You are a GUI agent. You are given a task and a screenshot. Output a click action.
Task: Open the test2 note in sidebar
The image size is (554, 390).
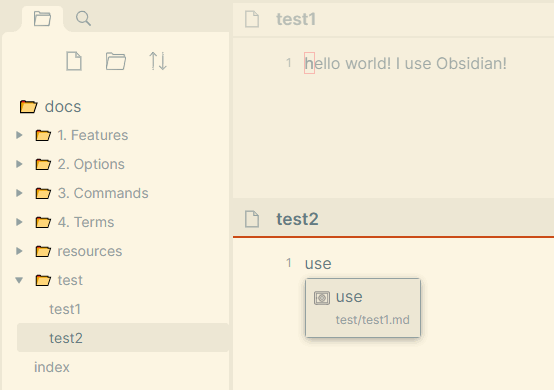(123, 337)
